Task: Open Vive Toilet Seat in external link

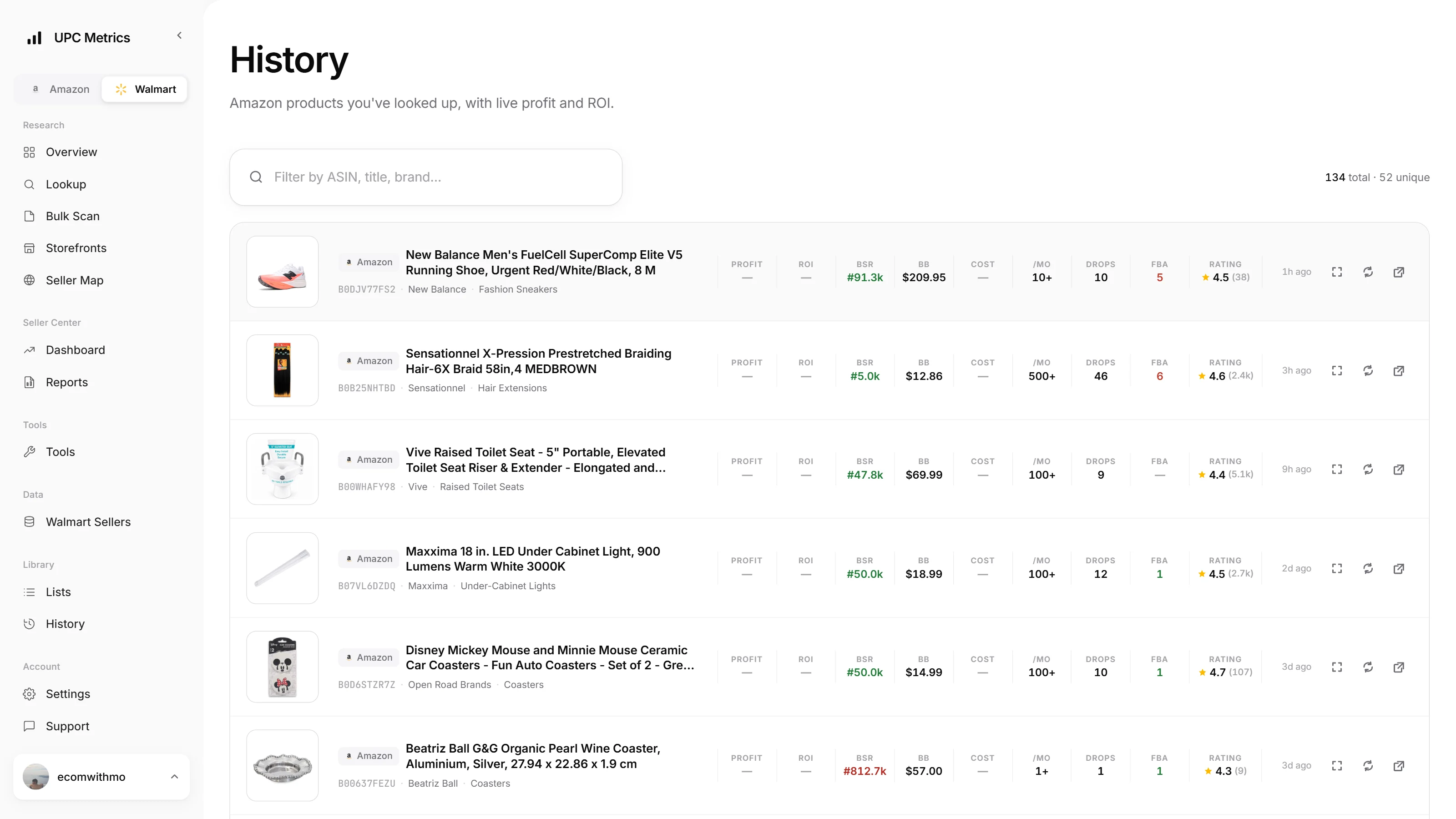Action: [1399, 469]
